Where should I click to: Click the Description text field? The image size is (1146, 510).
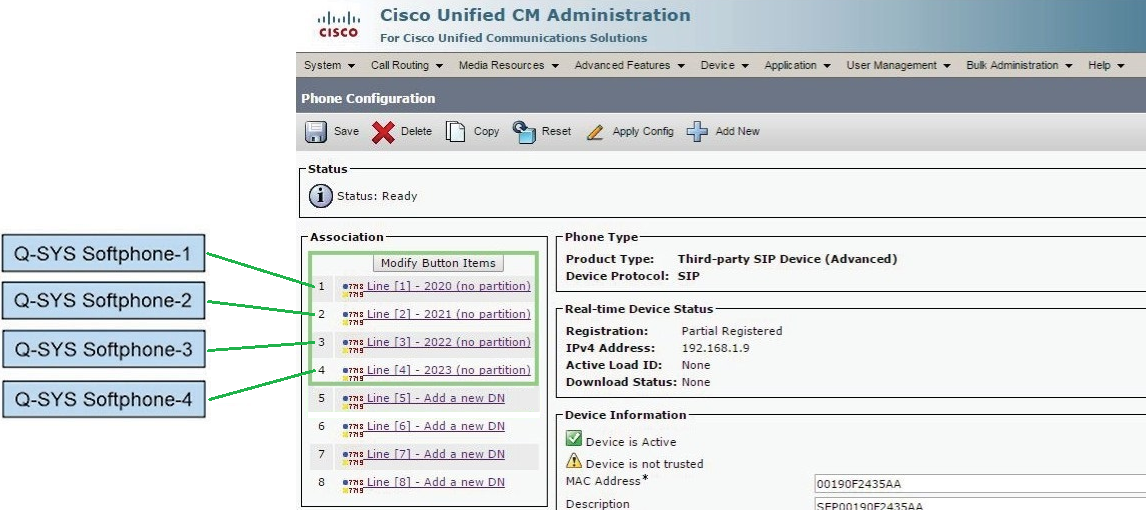[980, 504]
